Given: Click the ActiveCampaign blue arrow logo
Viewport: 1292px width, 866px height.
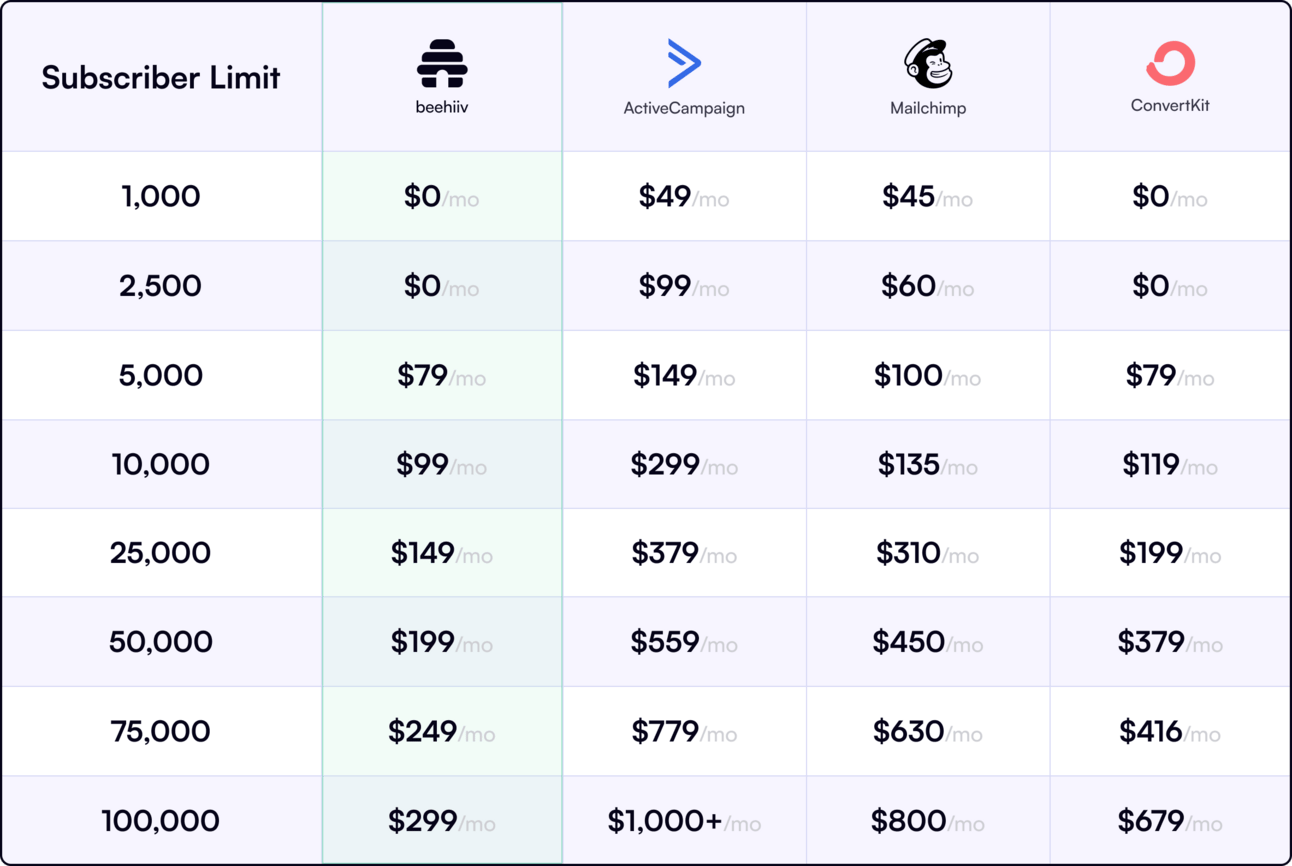Looking at the screenshot, I should (x=684, y=63).
